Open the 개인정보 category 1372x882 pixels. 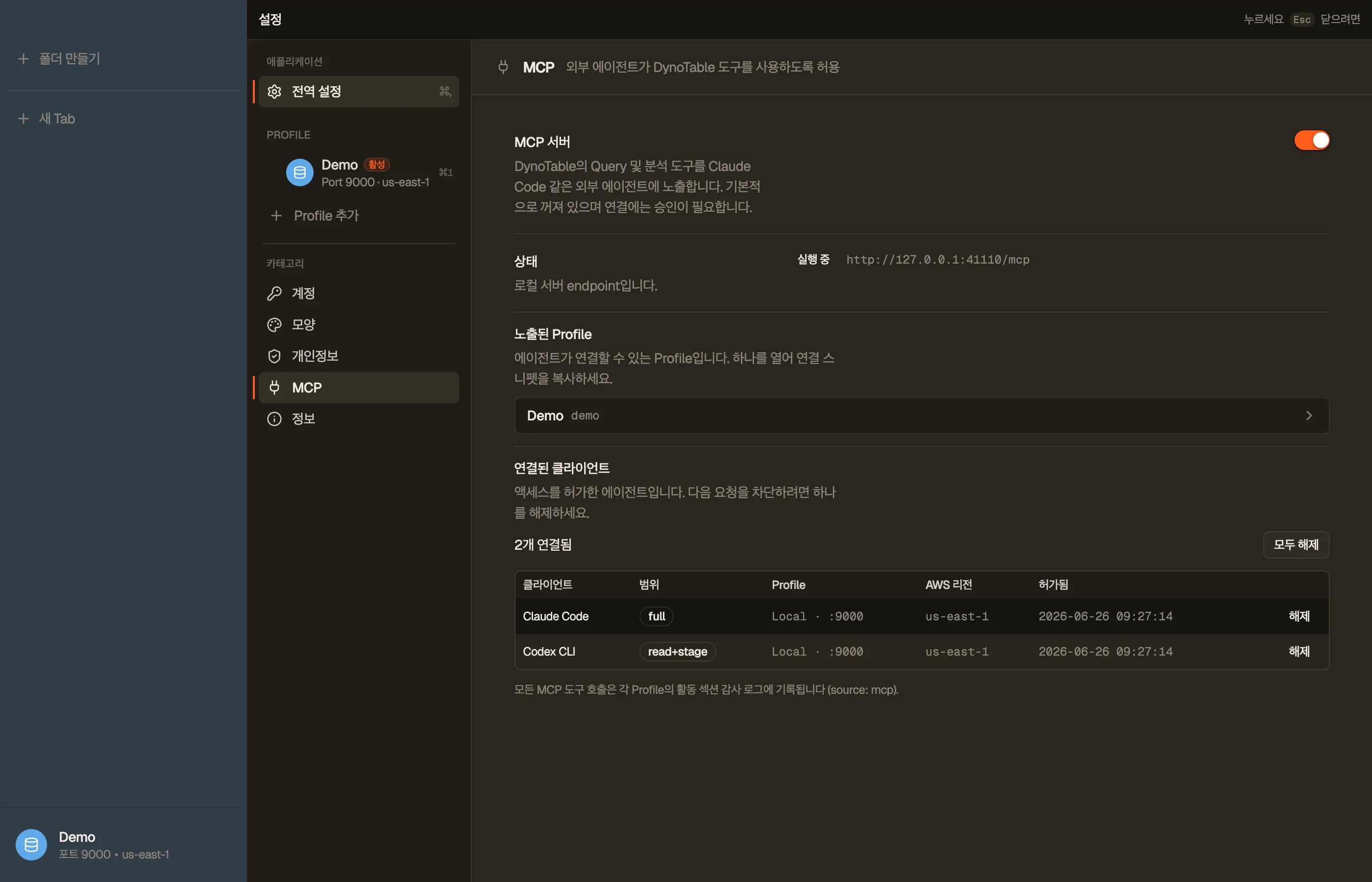coord(359,356)
